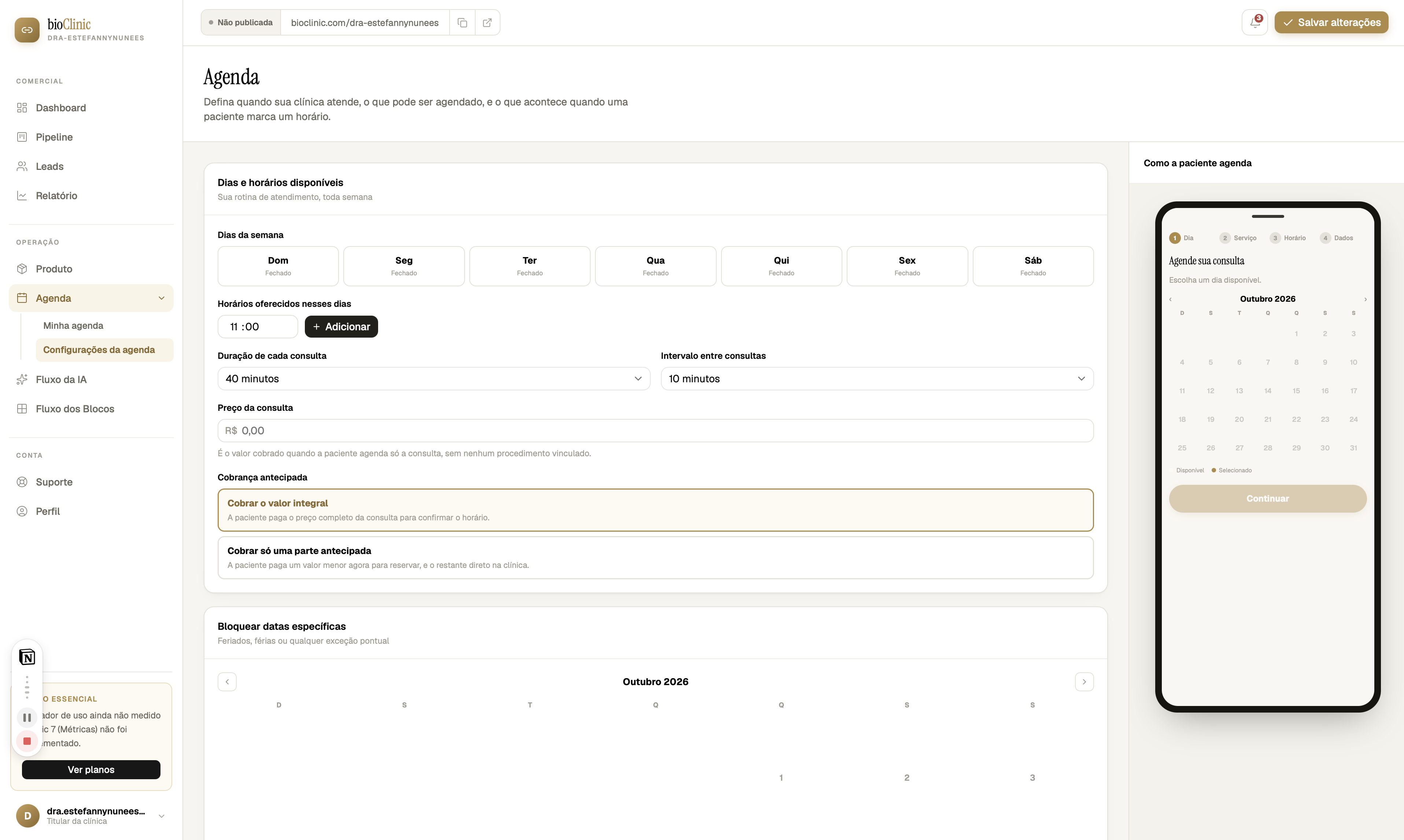Open Fluxo da IA from its sparkle icon
Image resolution: width=1404 pixels, height=840 pixels.
[22, 379]
